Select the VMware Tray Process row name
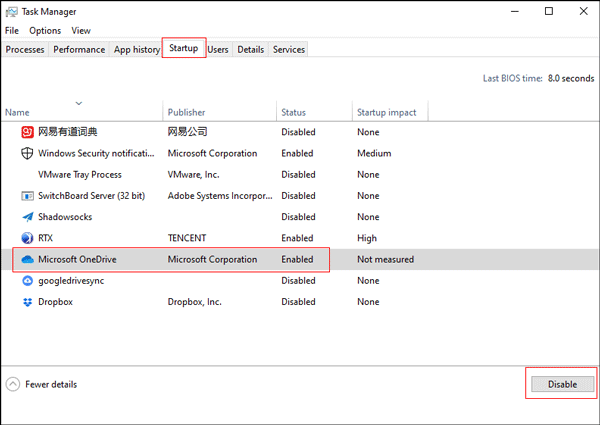 pyautogui.click(x=80, y=175)
